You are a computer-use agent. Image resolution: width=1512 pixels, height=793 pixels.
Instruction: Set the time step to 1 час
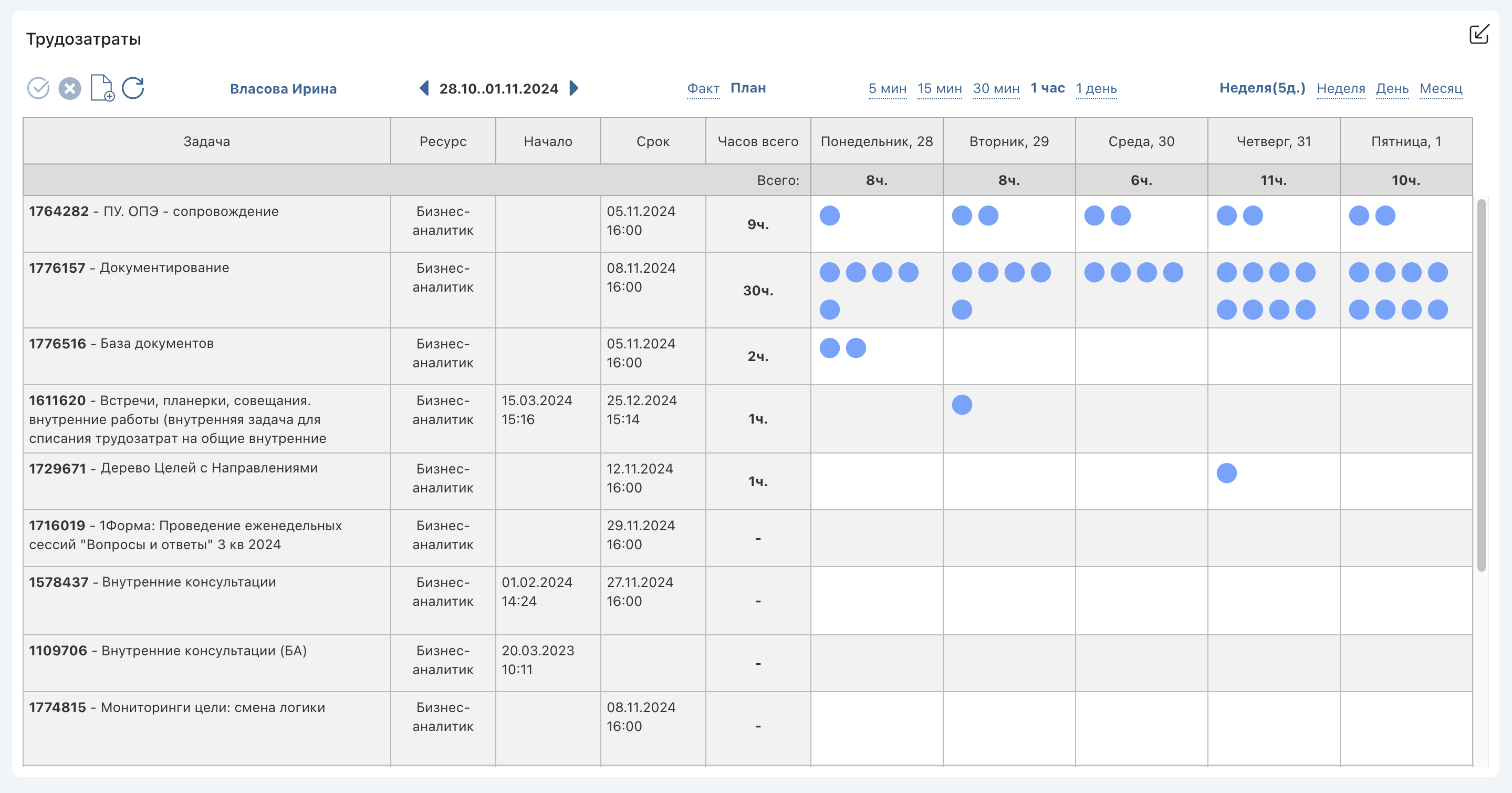point(1048,88)
